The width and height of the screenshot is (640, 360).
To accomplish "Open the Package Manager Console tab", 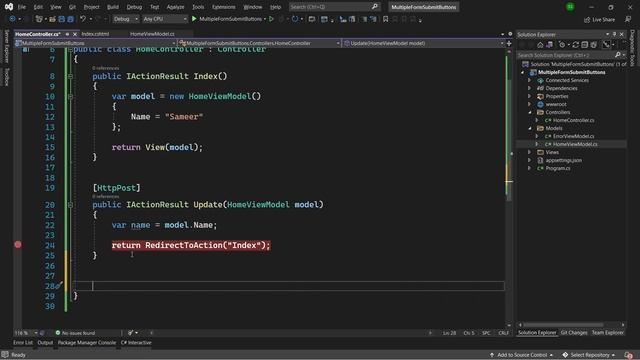I will [x=87, y=343].
